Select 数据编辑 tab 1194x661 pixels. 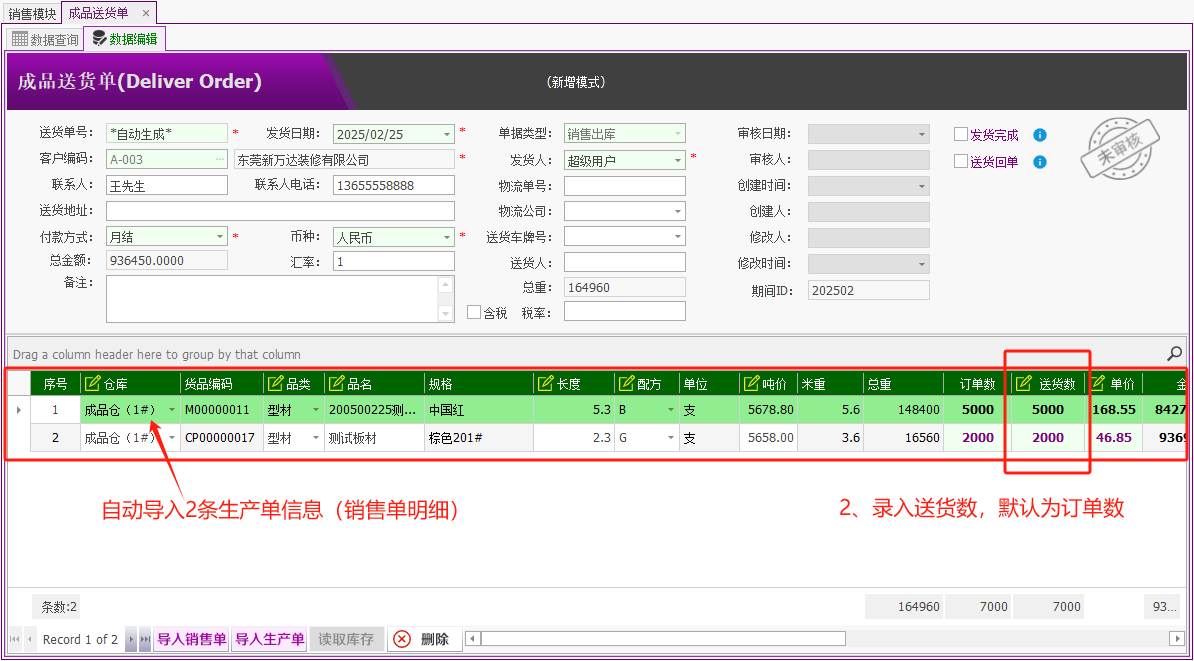[125, 39]
